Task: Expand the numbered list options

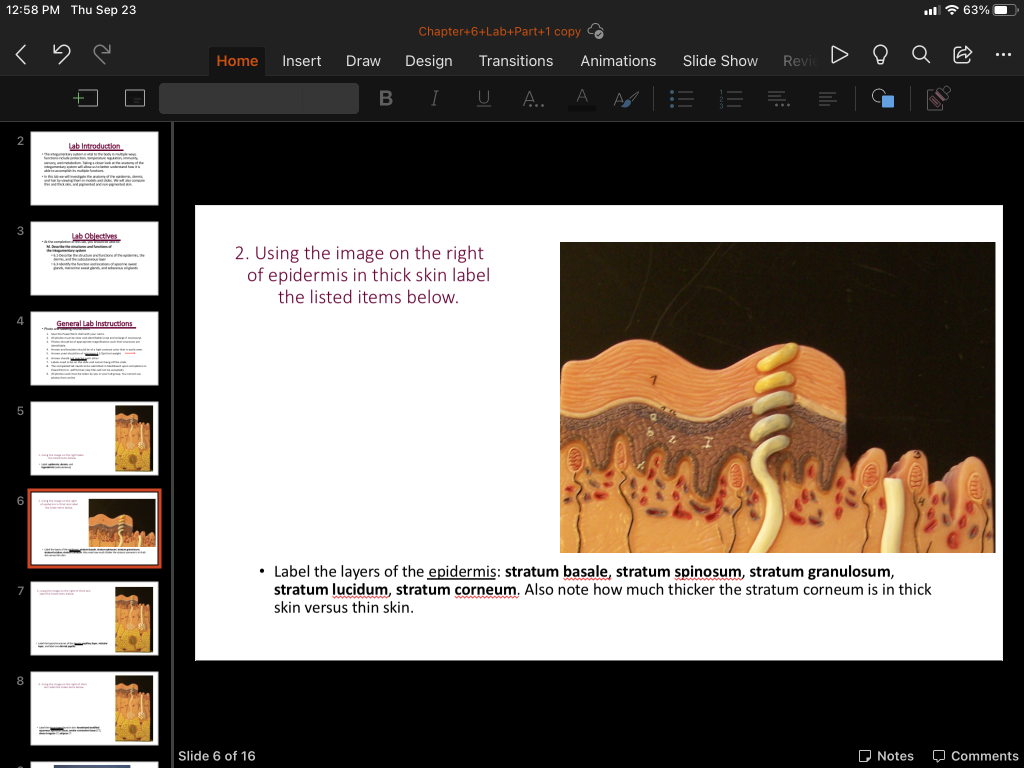Action: 730,98
